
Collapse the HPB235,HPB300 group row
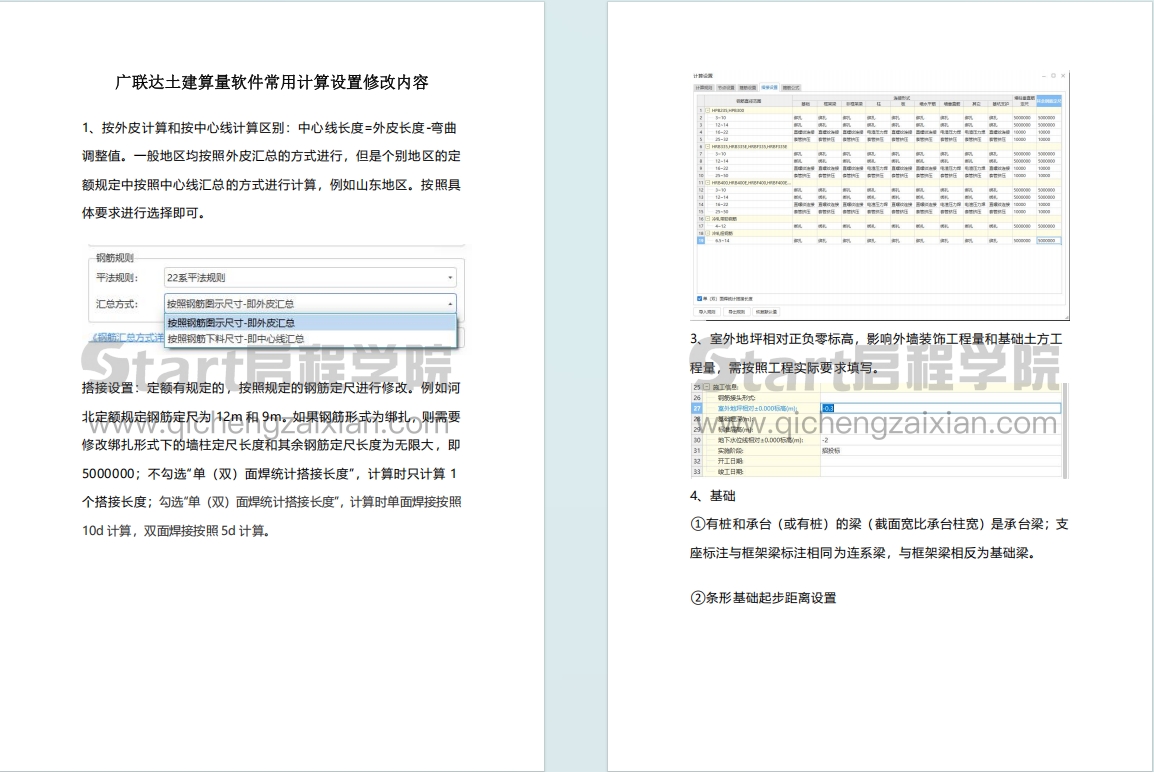coord(707,110)
